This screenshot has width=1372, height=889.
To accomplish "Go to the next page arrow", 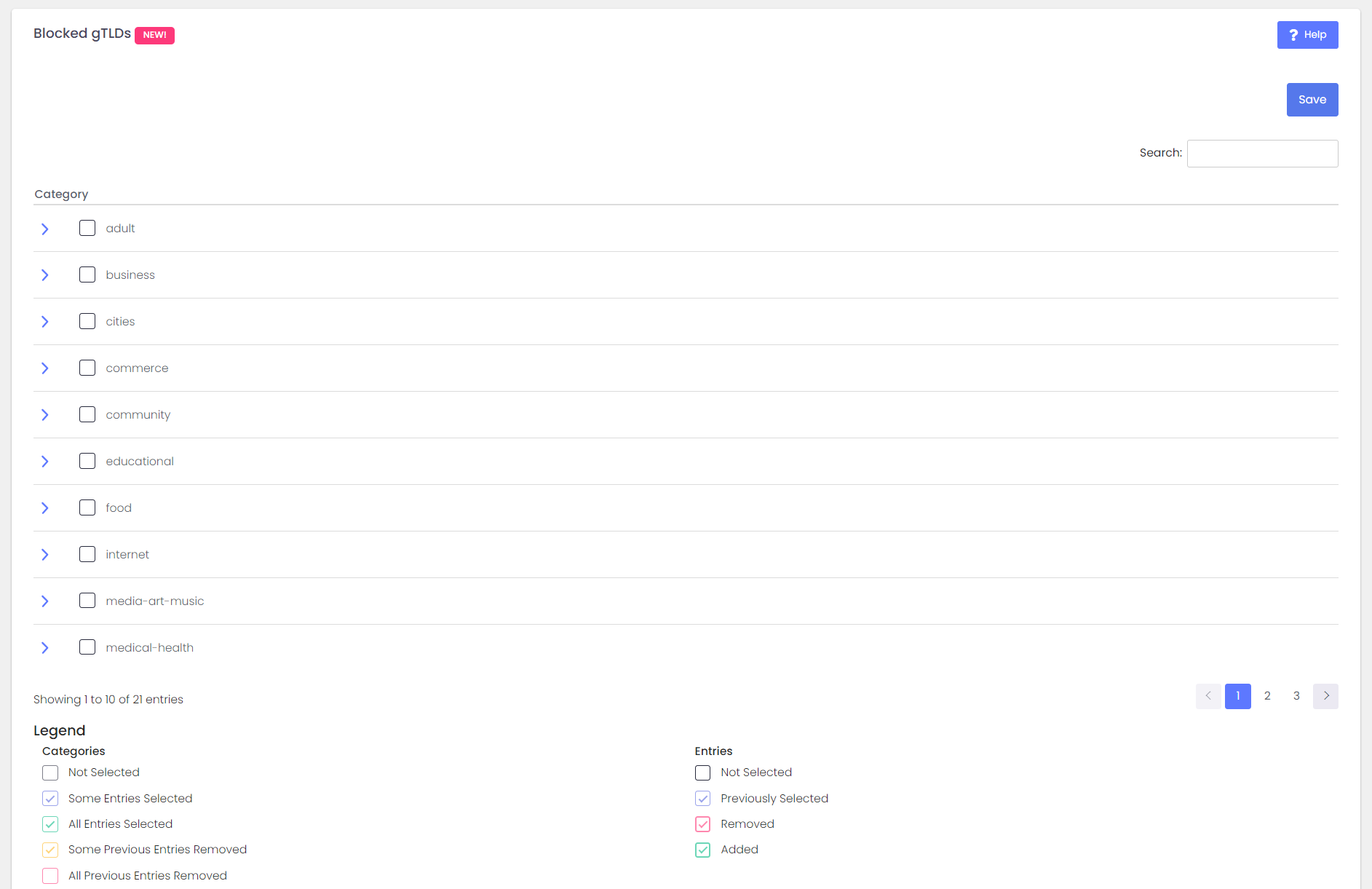I will click(x=1325, y=696).
